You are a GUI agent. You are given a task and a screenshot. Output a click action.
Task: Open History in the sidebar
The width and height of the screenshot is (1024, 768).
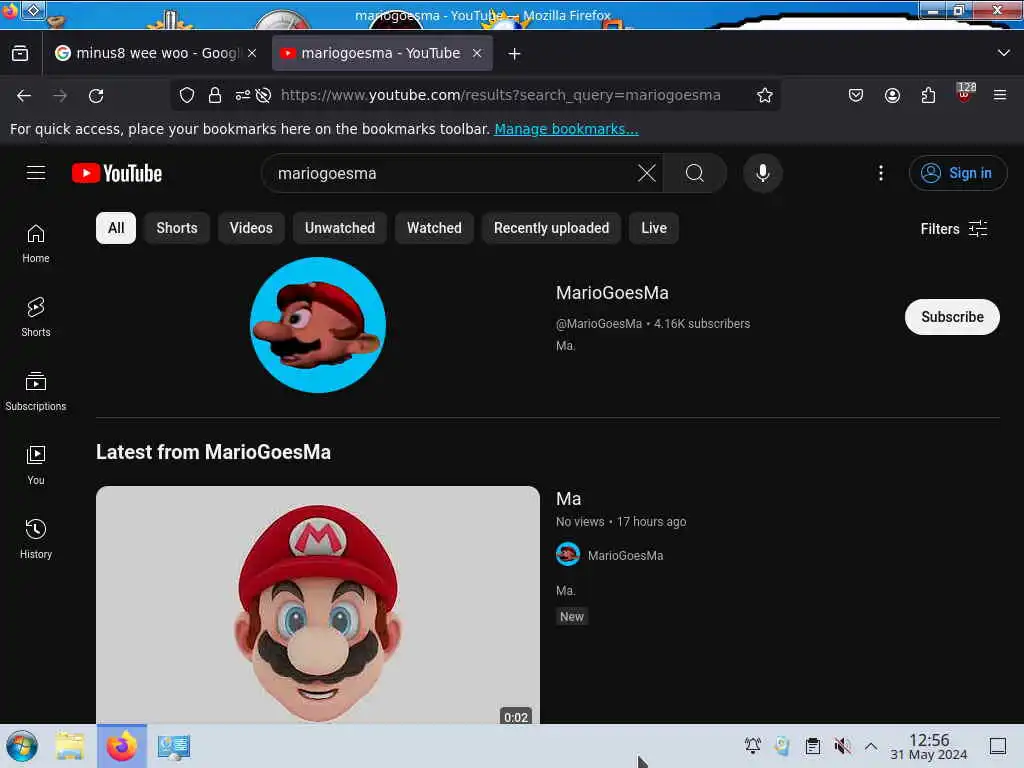36,539
